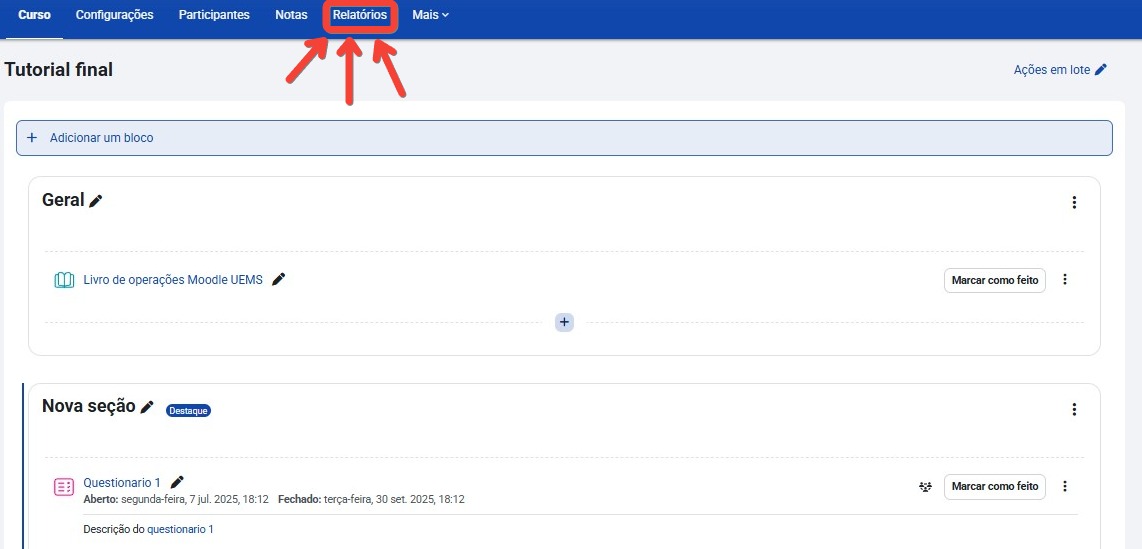
Task: Click the Destaque badge
Action: tap(189, 411)
